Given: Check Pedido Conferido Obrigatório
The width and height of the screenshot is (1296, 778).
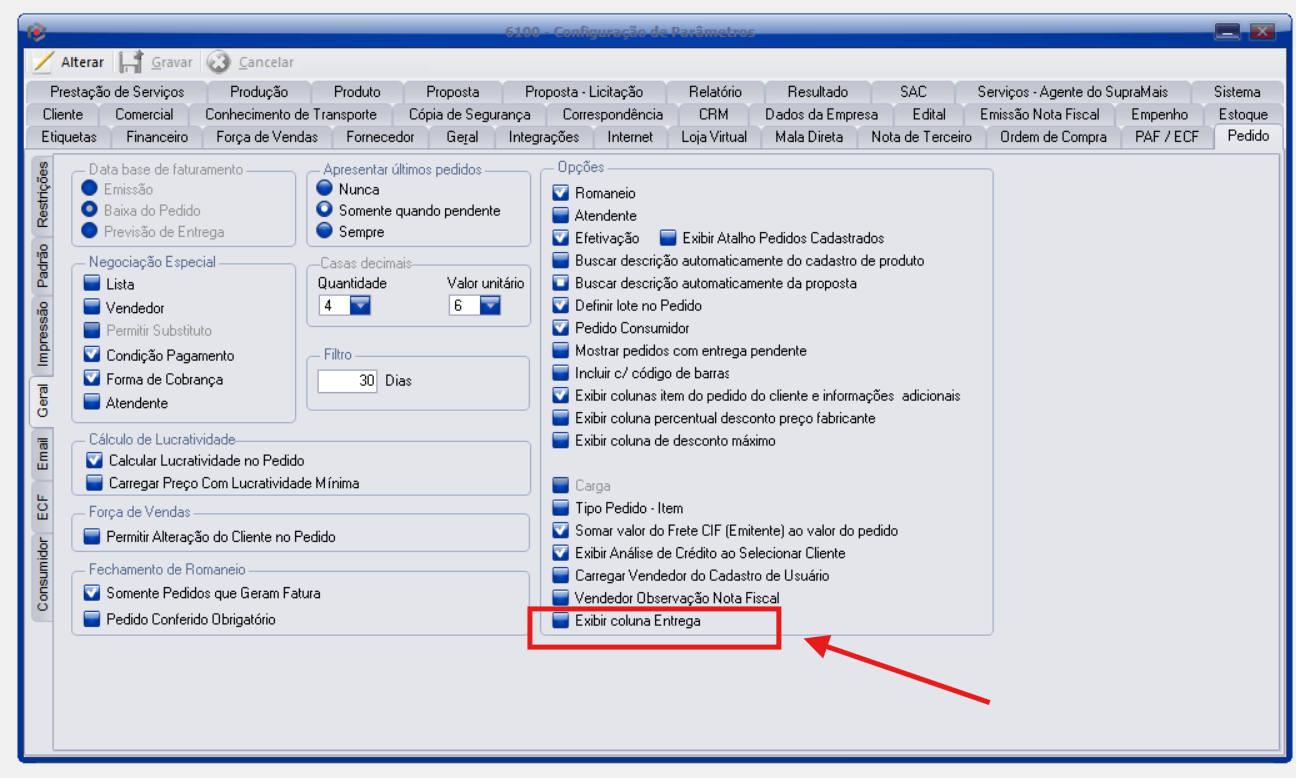Looking at the screenshot, I should tap(93, 619).
